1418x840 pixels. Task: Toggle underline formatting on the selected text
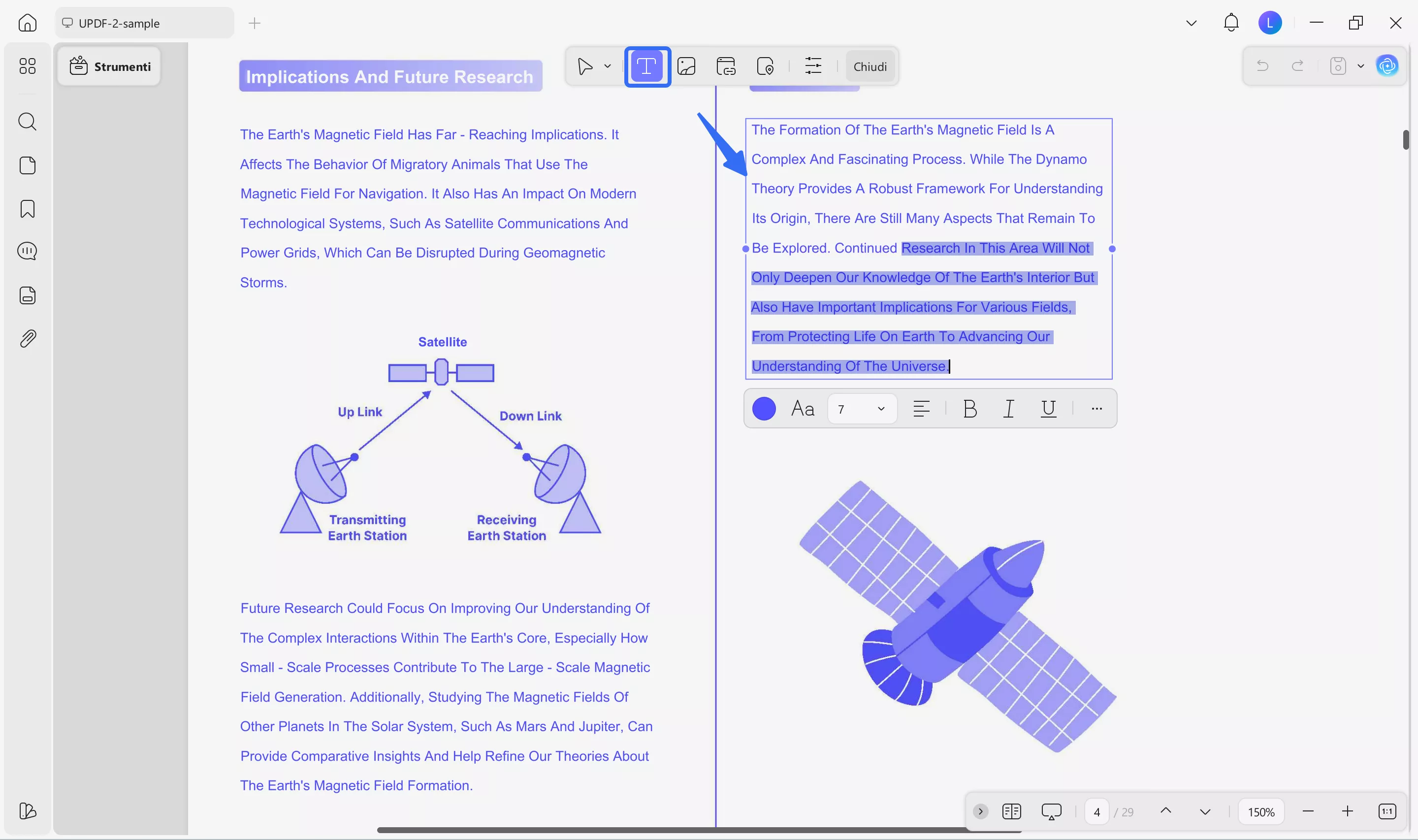(x=1048, y=409)
